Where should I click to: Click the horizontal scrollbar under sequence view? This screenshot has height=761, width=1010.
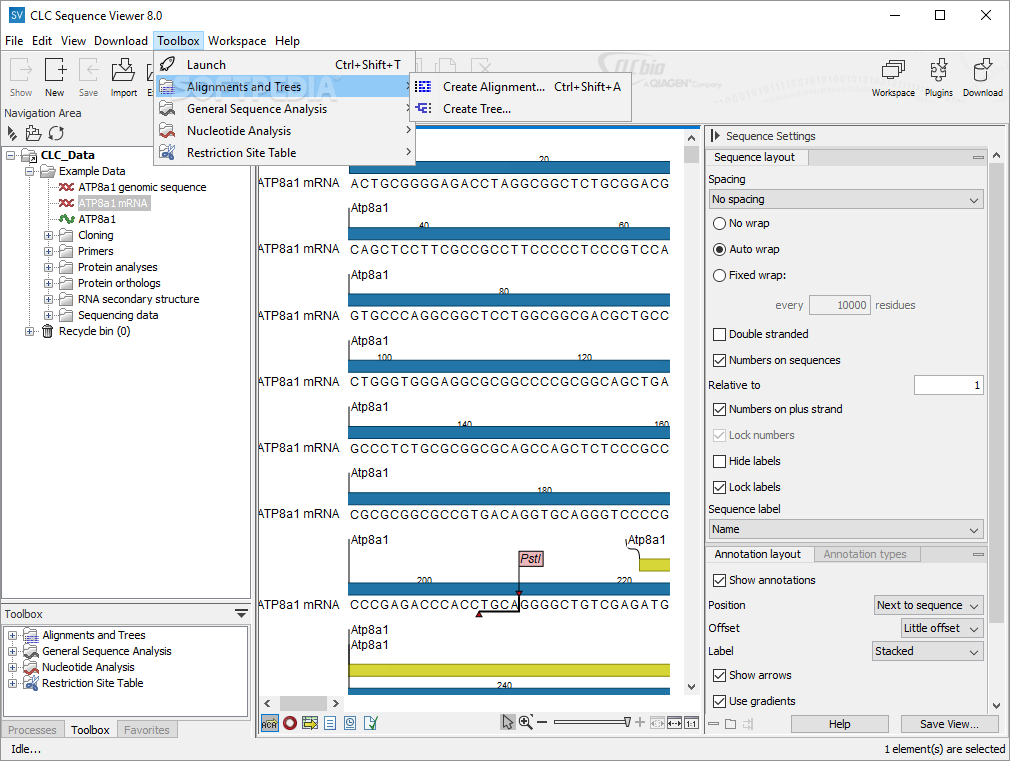pyautogui.click(x=303, y=703)
